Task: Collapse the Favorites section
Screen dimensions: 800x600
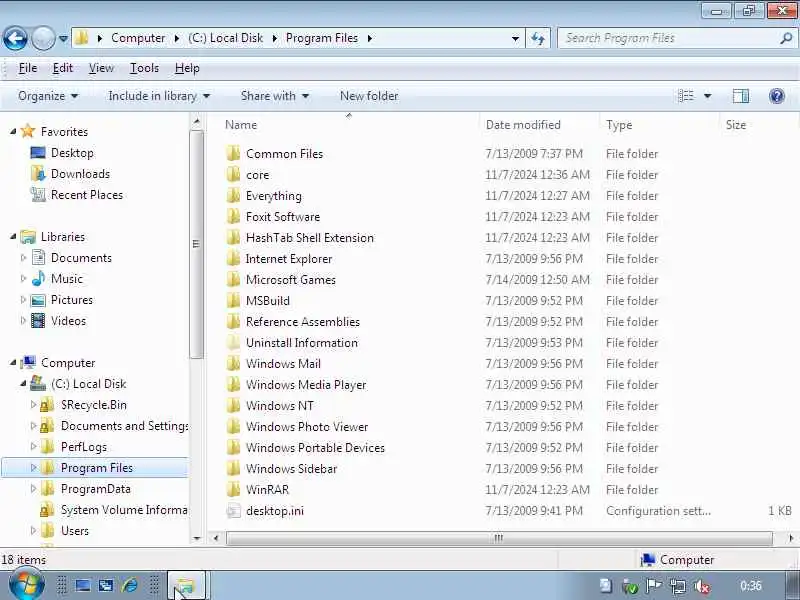Action: [x=13, y=132]
